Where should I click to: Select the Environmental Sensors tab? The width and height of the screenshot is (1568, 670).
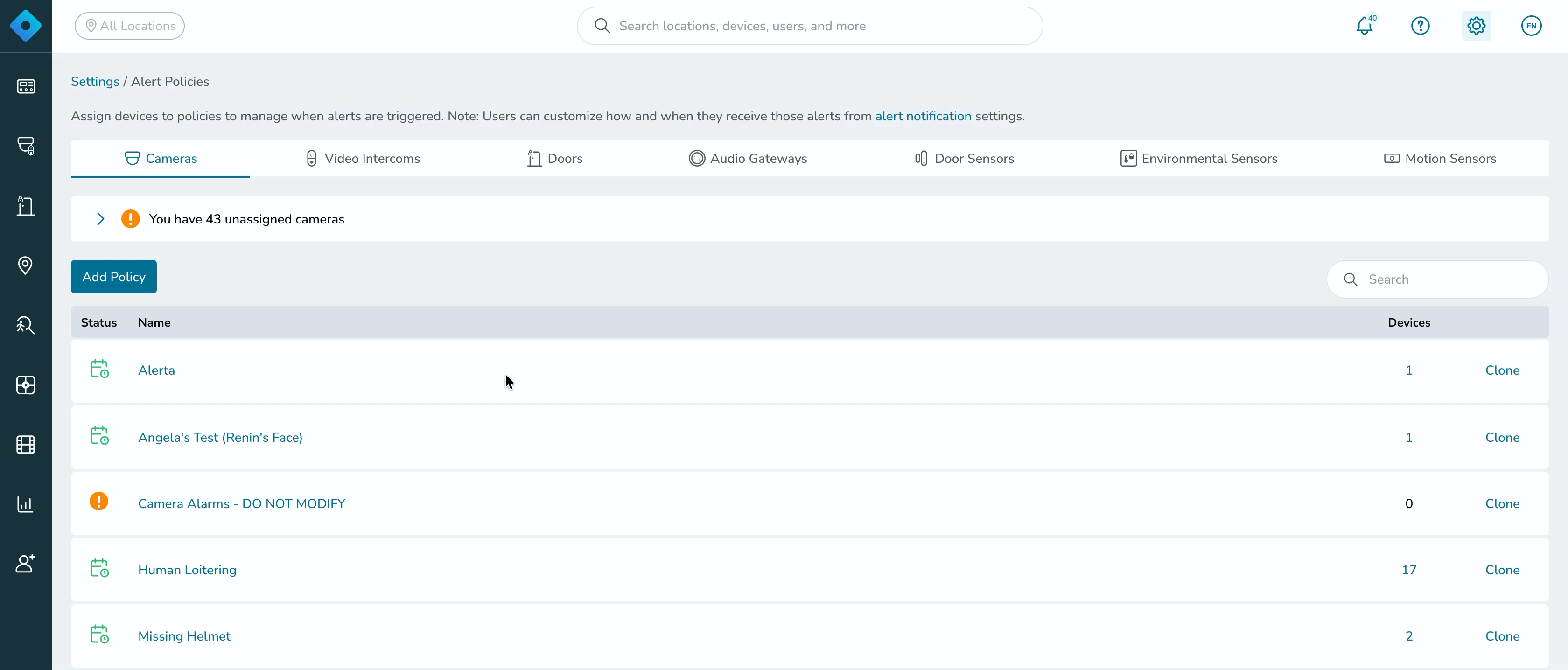tap(1198, 159)
